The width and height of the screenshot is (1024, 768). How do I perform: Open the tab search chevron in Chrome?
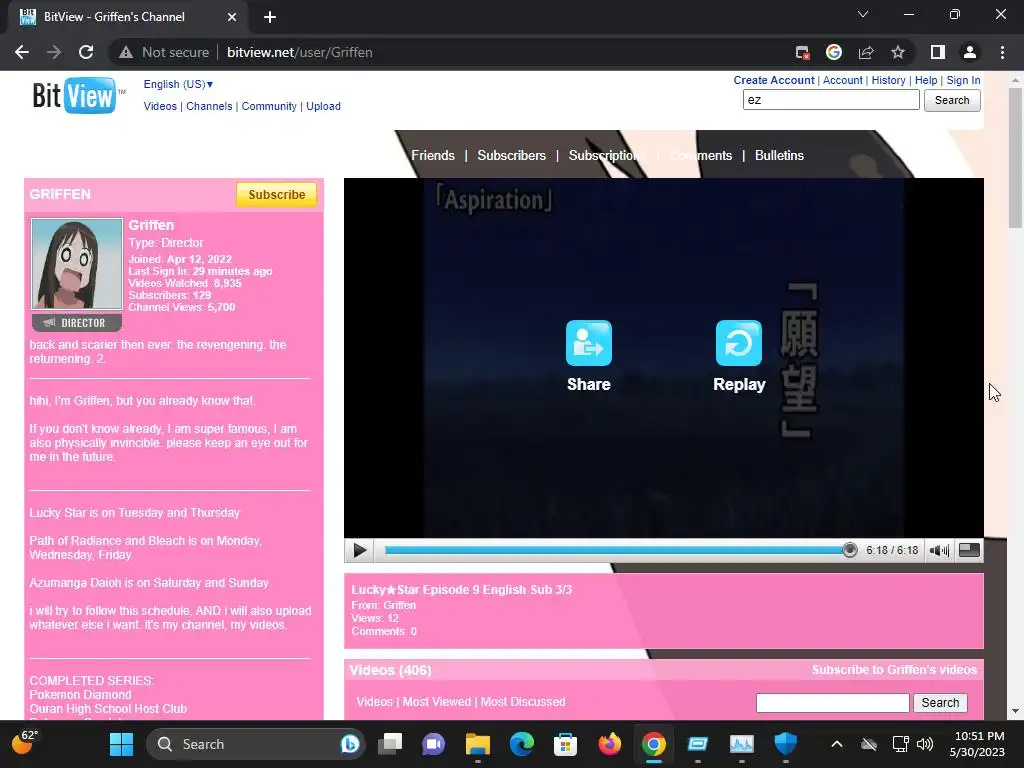[x=863, y=14]
